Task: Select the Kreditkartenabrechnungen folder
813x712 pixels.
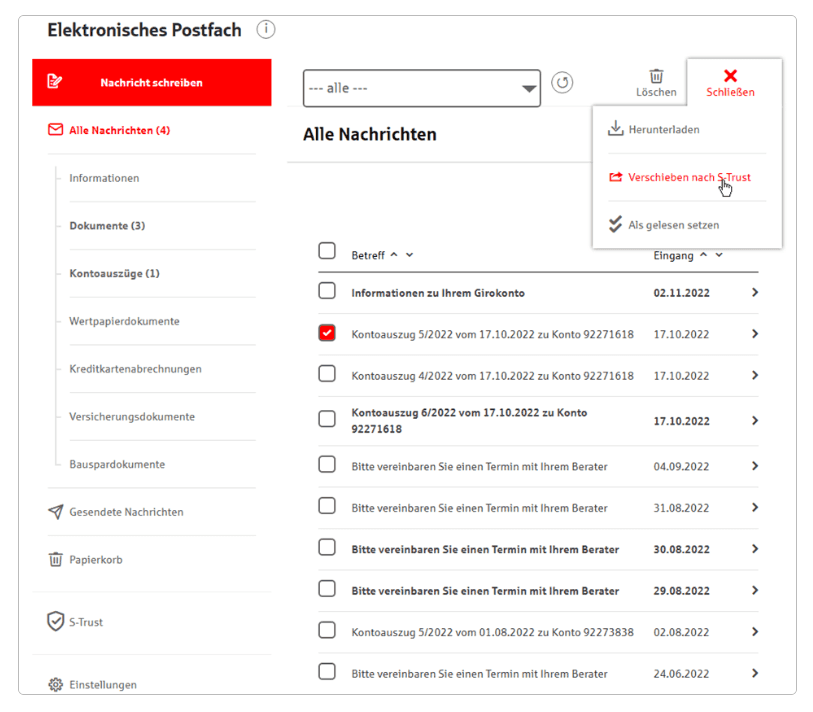Action: [135, 369]
